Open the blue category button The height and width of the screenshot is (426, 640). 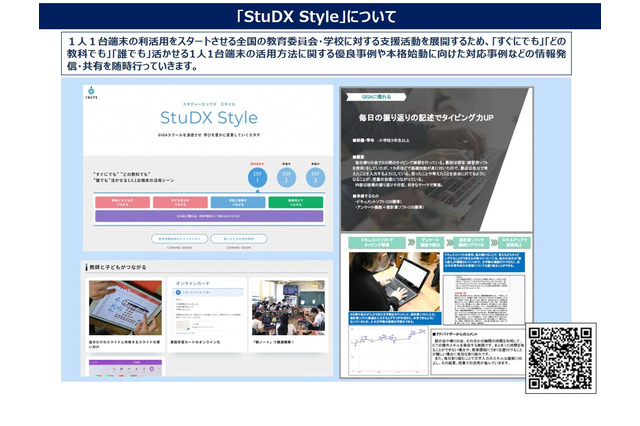[238, 202]
